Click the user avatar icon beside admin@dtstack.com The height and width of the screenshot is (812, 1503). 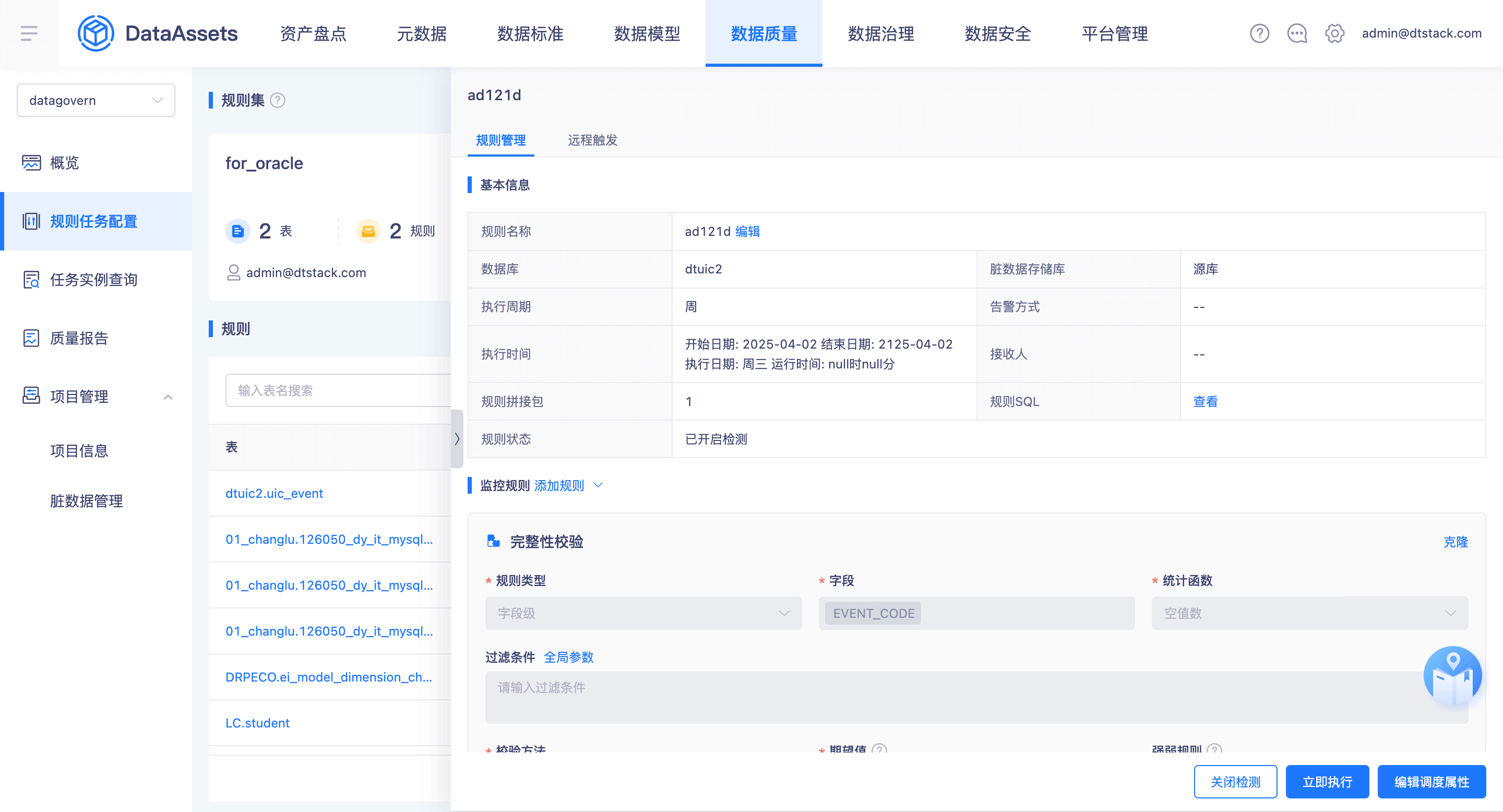click(233, 272)
